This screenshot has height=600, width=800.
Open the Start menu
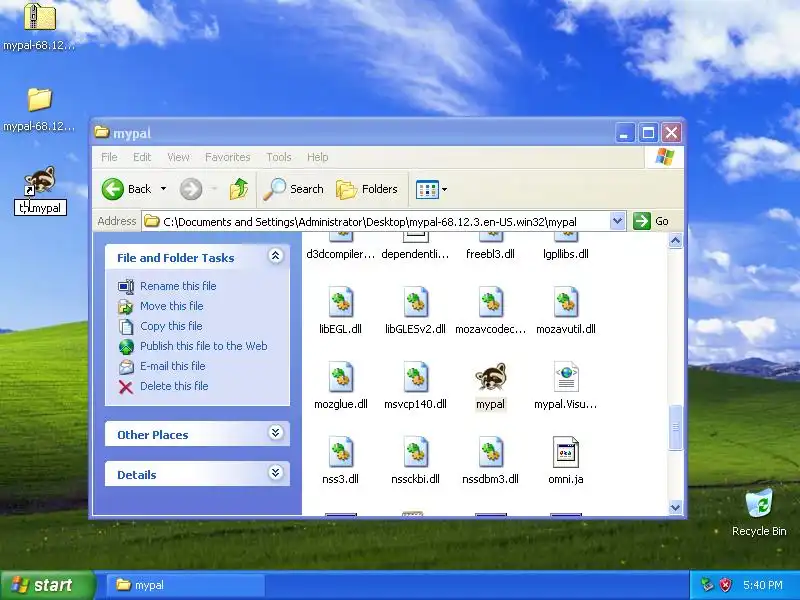click(47, 585)
